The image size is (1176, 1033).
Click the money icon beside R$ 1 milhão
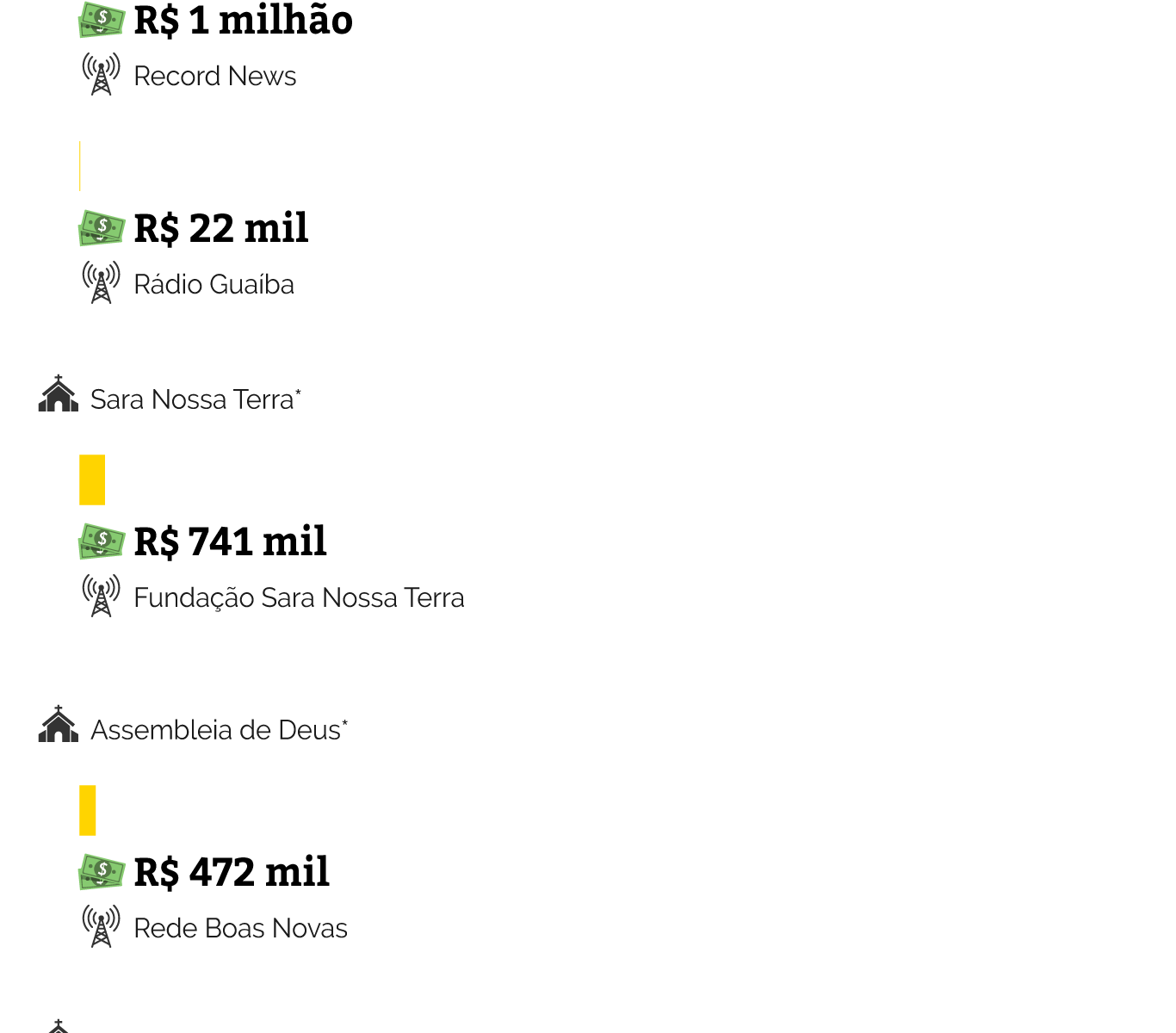(x=102, y=20)
